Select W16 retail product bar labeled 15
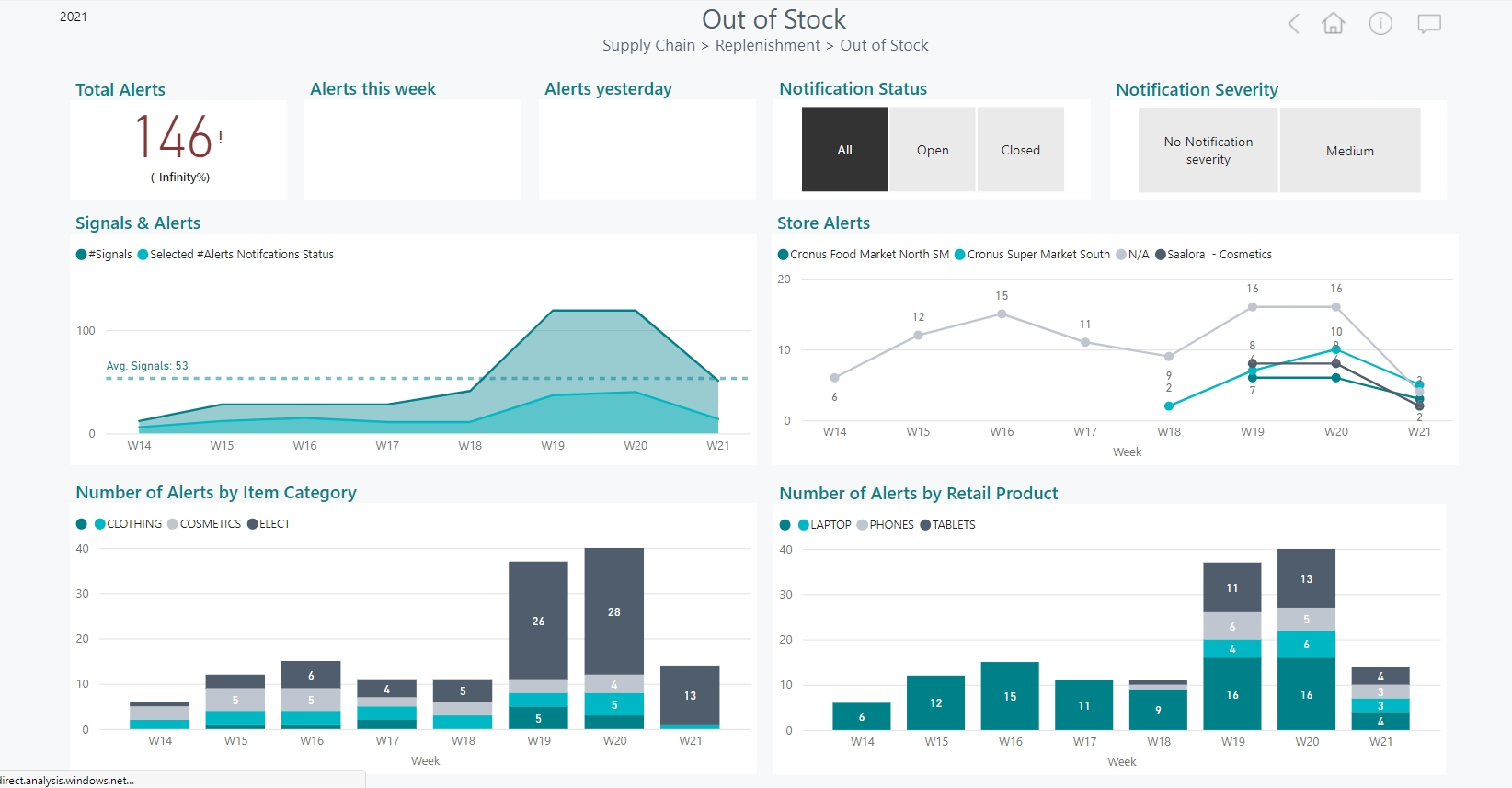The width and height of the screenshot is (1512, 788). [1010, 696]
